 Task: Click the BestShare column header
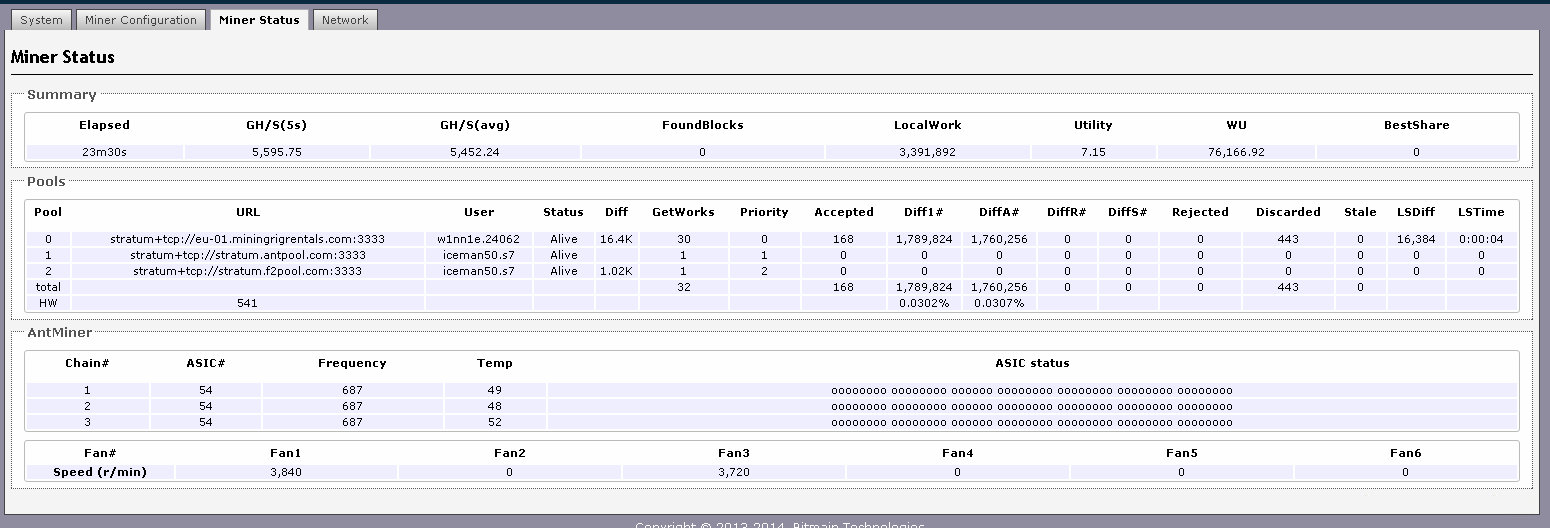[x=1416, y=125]
